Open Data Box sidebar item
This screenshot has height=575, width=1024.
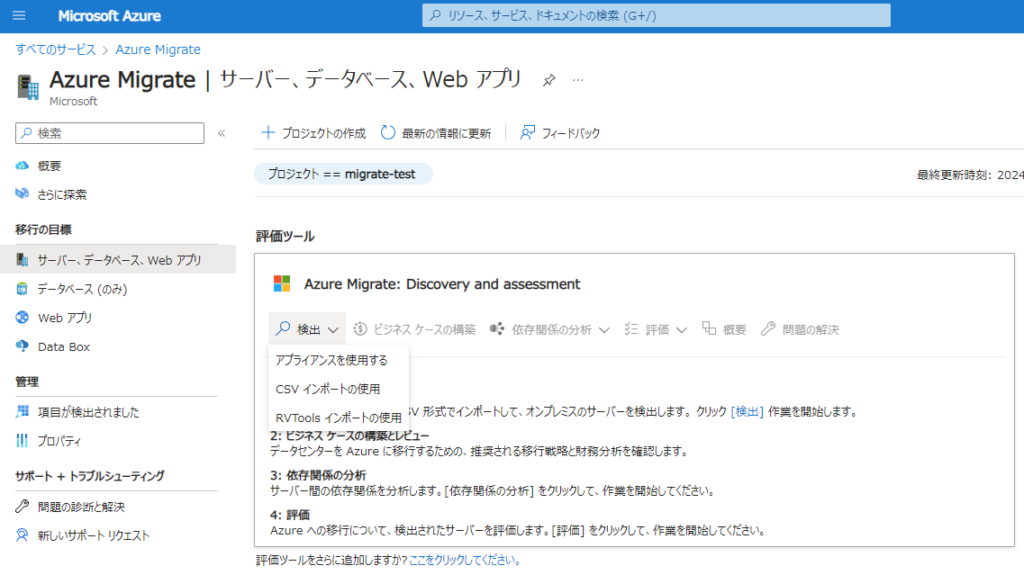tap(64, 347)
